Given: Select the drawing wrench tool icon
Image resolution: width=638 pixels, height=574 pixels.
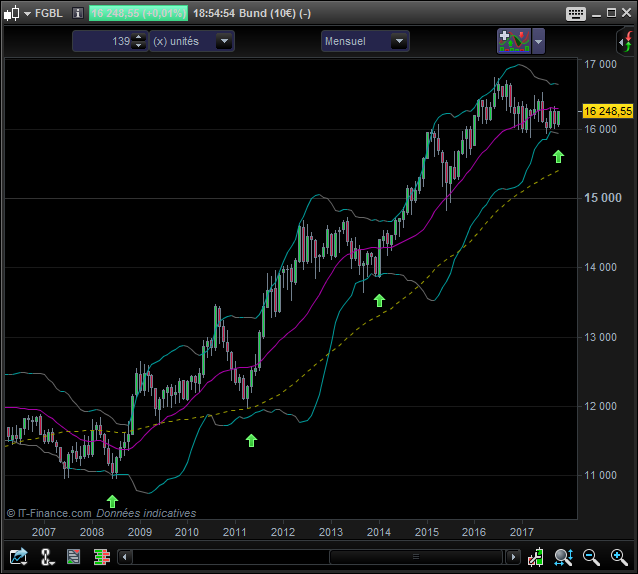Looking at the screenshot, I should (46, 557).
